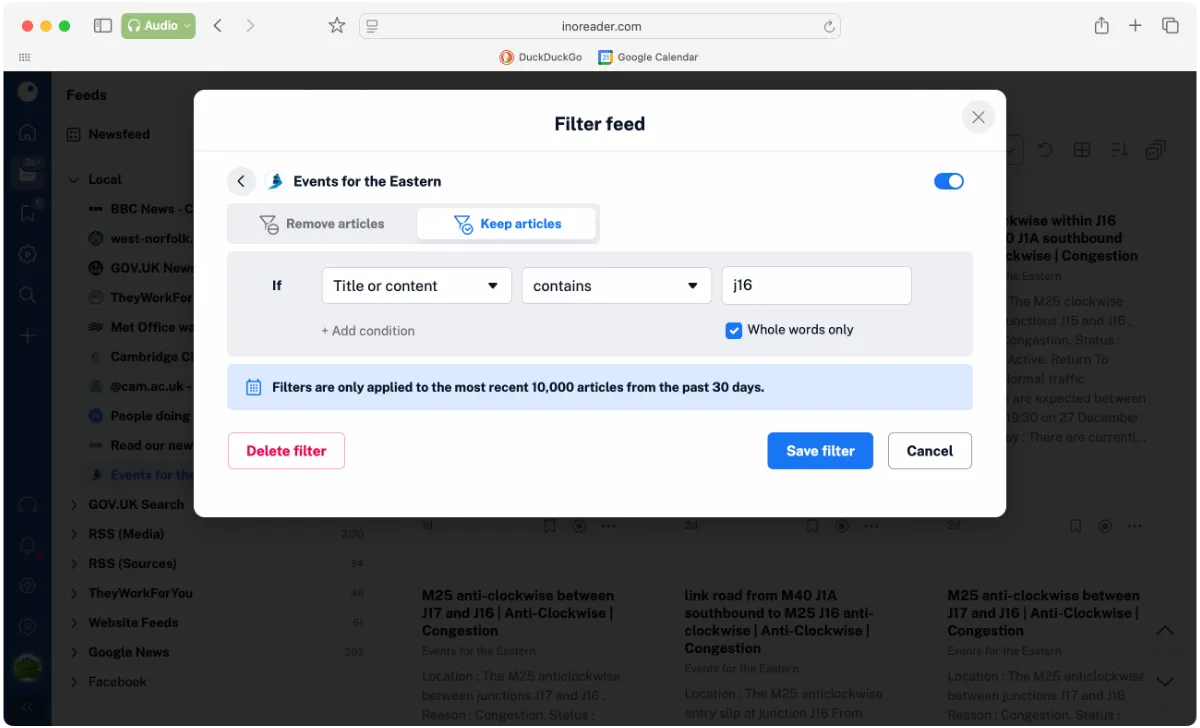Stay on the Keep articles tab
Viewport: 1200px width, 728px height.
[x=506, y=224]
